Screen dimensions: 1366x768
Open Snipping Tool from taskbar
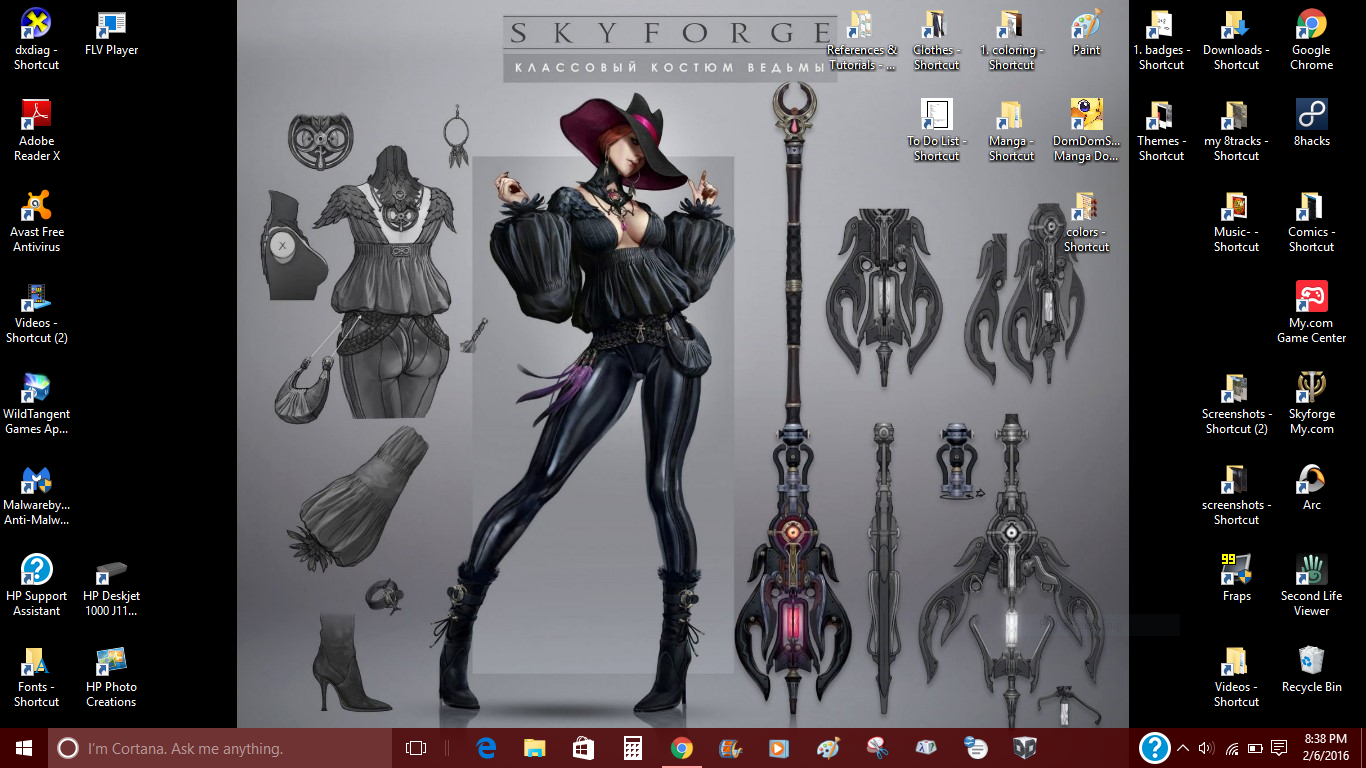[877, 748]
